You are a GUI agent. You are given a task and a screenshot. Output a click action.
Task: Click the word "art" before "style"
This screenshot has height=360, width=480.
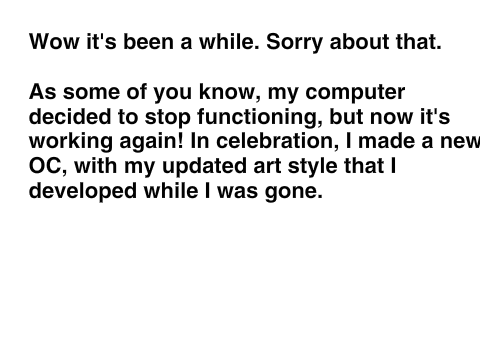267,167
